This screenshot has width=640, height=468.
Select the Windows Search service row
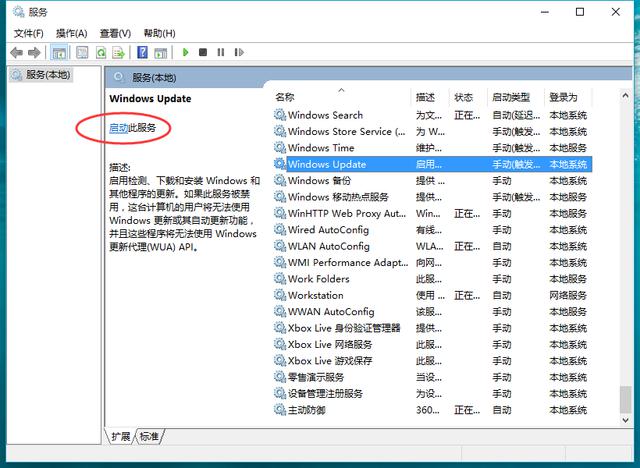click(x=432, y=115)
